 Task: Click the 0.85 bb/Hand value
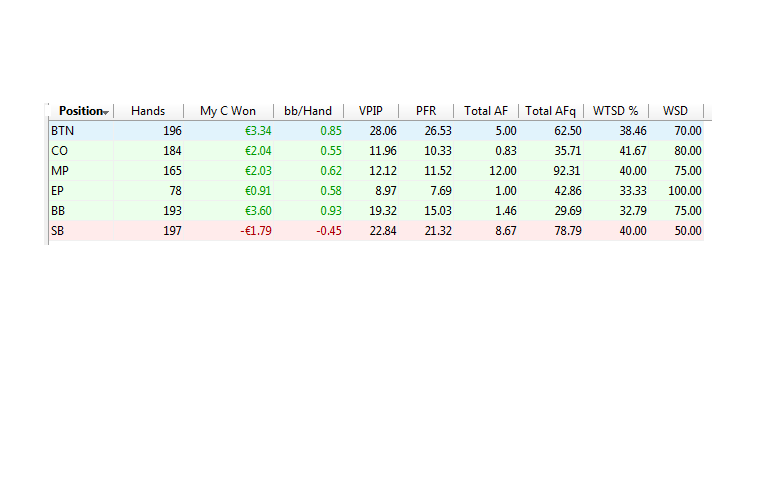click(x=331, y=131)
